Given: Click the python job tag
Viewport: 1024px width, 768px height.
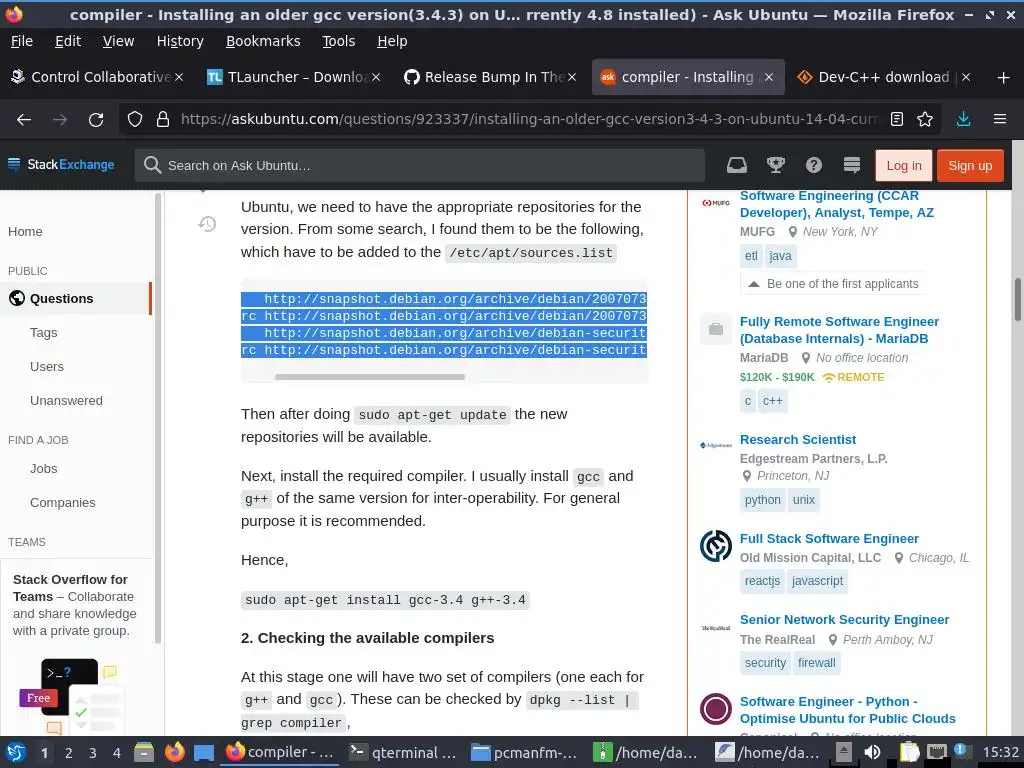Looking at the screenshot, I should [x=762, y=500].
